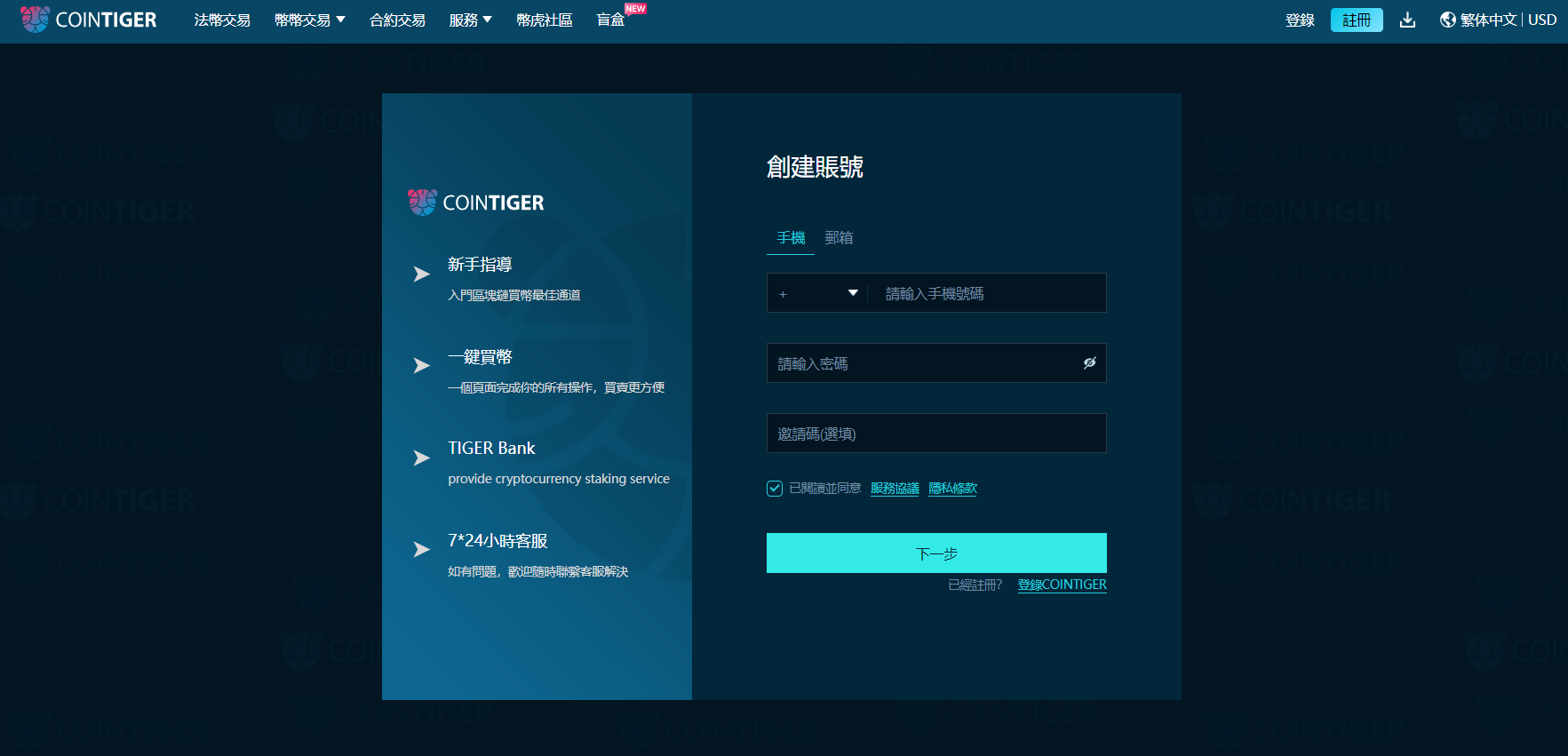Open 盲盒 NEW menu item
This screenshot has width=1568, height=756.
pos(620,18)
